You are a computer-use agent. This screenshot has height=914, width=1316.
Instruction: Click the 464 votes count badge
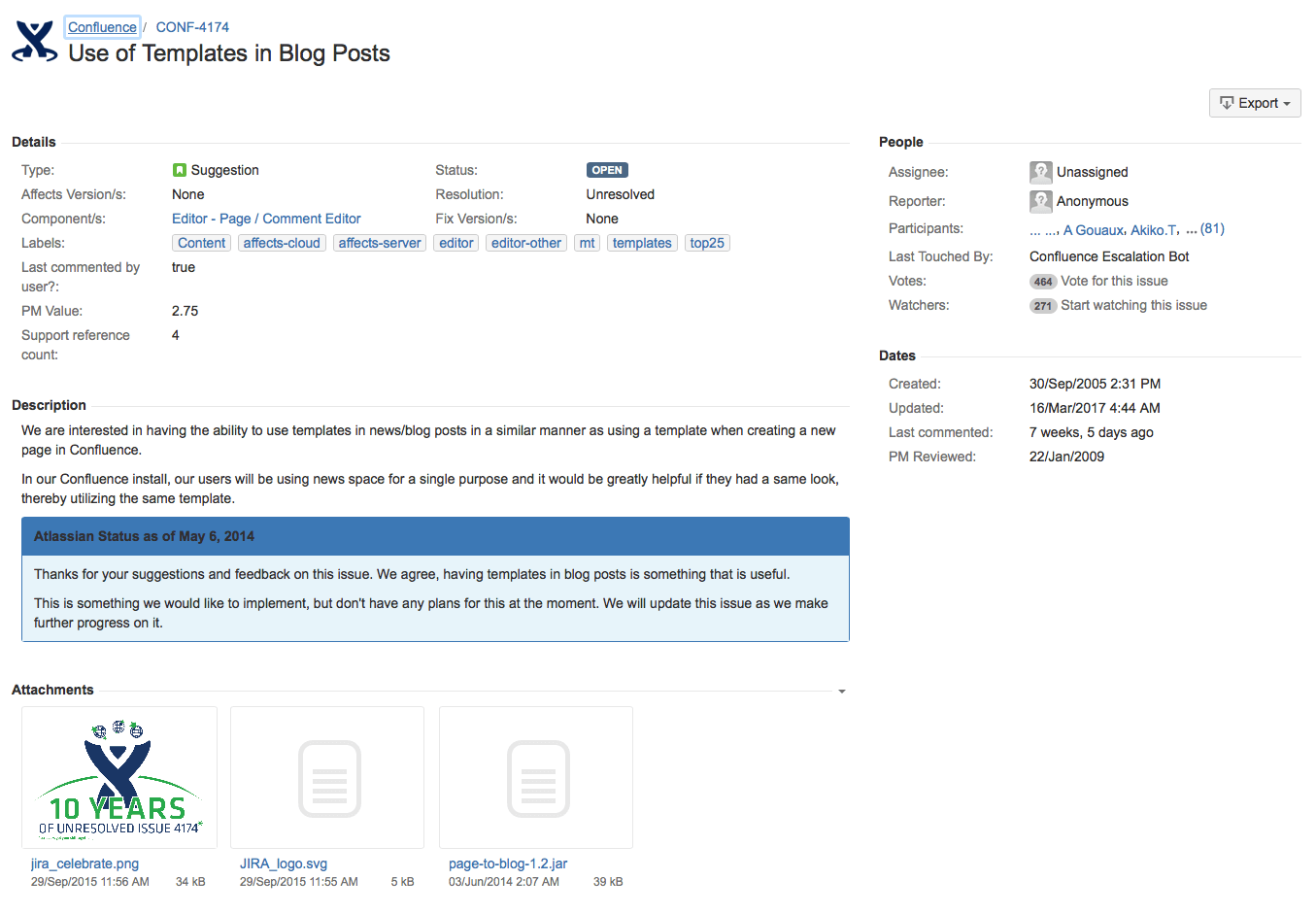1042,282
